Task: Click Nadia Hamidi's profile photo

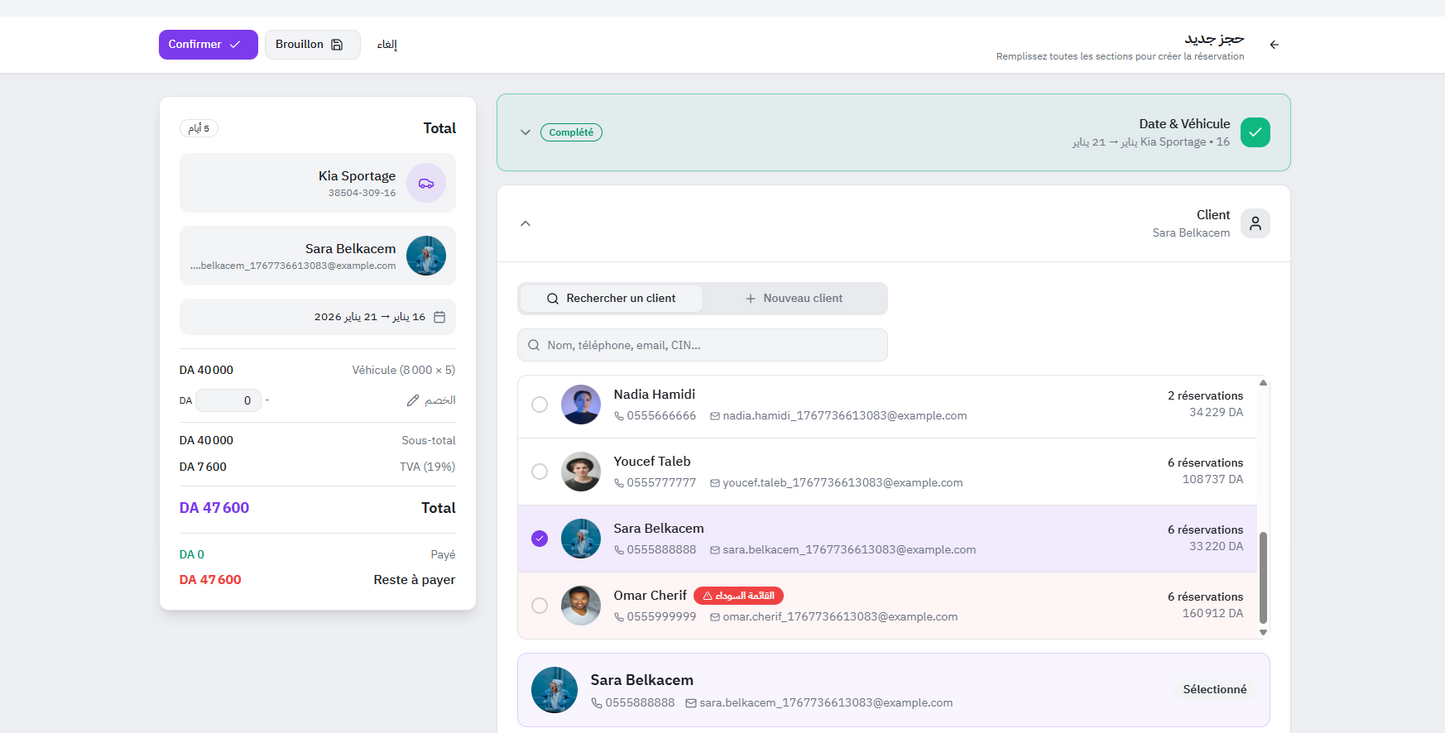Action: [581, 405]
